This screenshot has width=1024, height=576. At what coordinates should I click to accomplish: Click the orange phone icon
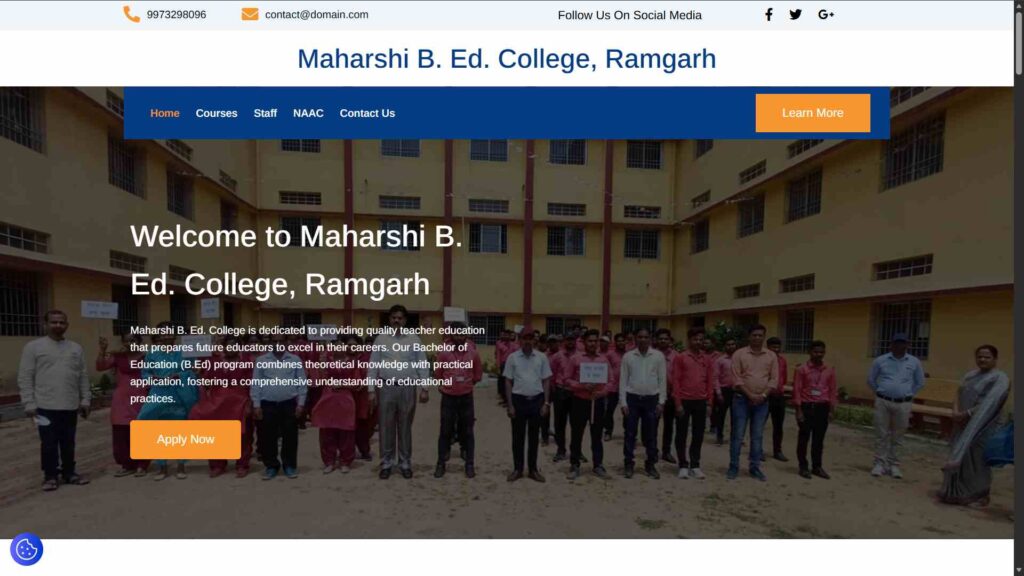point(131,14)
